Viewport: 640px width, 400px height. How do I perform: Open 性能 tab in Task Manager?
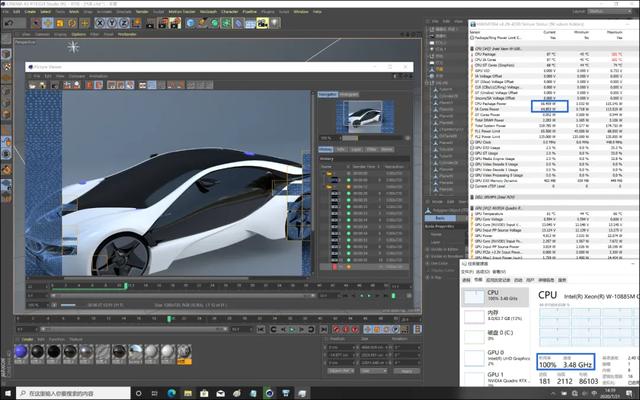478,280
